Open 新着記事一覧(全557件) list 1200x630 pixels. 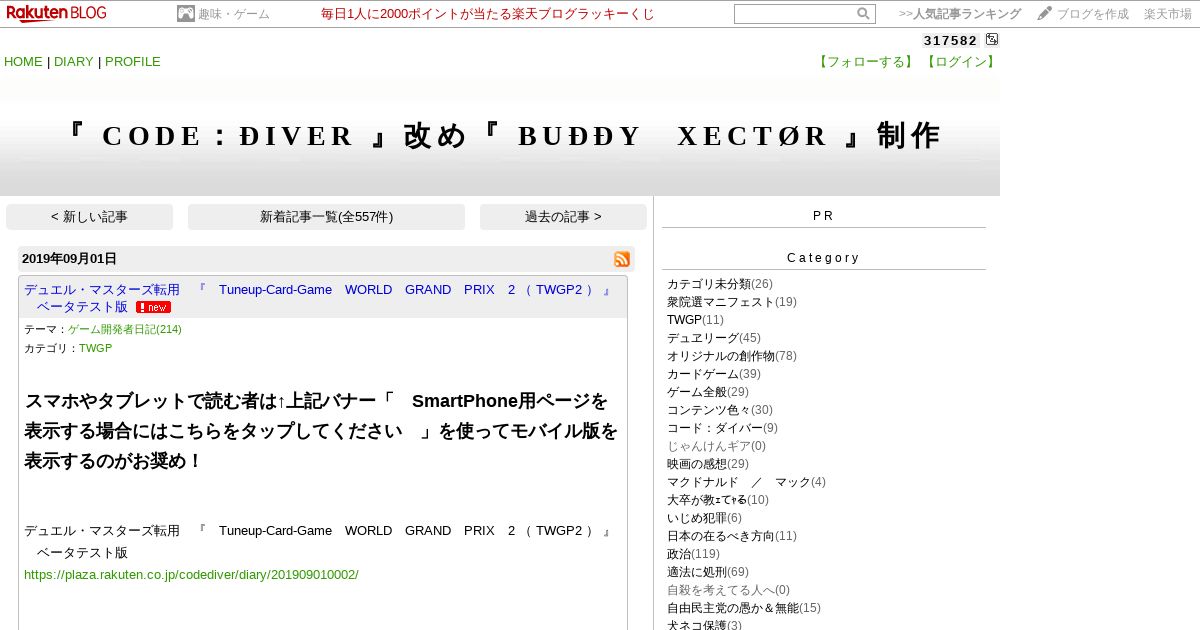point(326,217)
